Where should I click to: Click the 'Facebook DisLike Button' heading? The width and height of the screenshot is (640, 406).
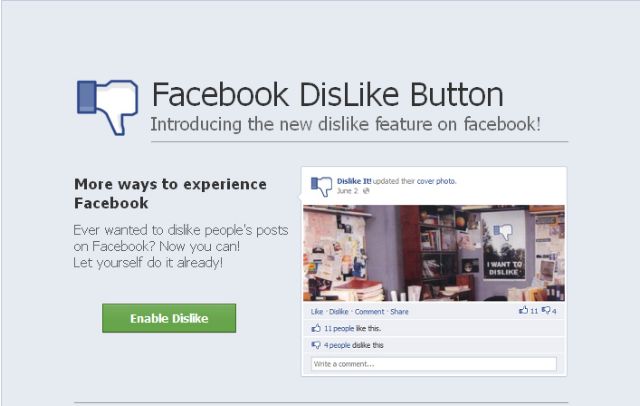(x=328, y=94)
